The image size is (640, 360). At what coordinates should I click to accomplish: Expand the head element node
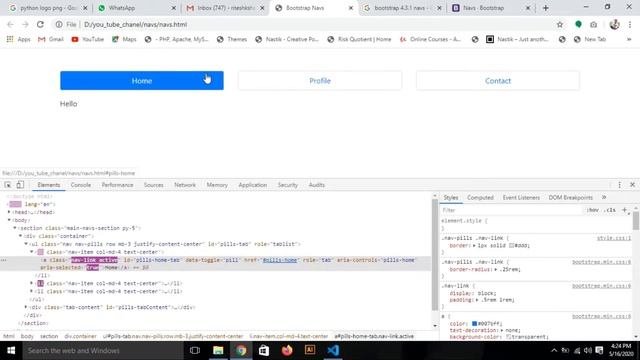coord(9,212)
